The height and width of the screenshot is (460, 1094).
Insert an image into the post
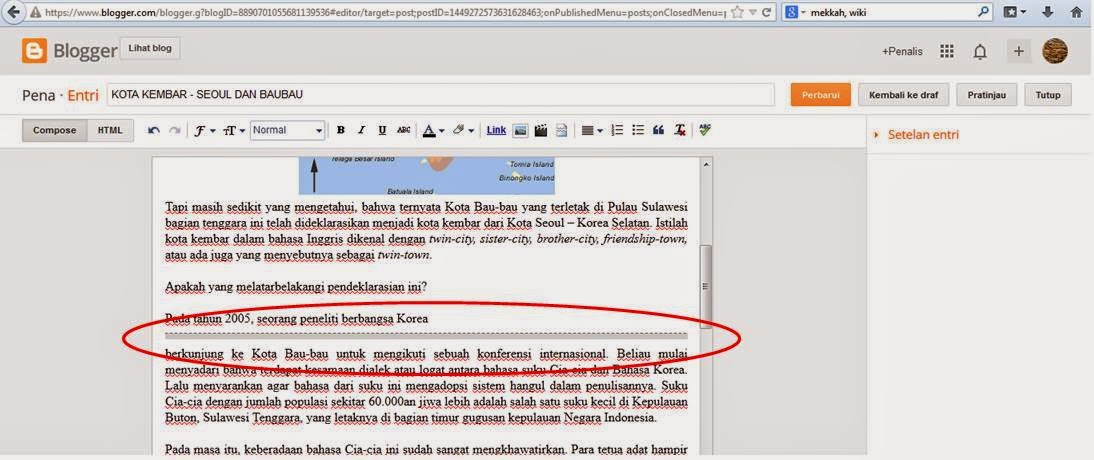pyautogui.click(x=520, y=131)
